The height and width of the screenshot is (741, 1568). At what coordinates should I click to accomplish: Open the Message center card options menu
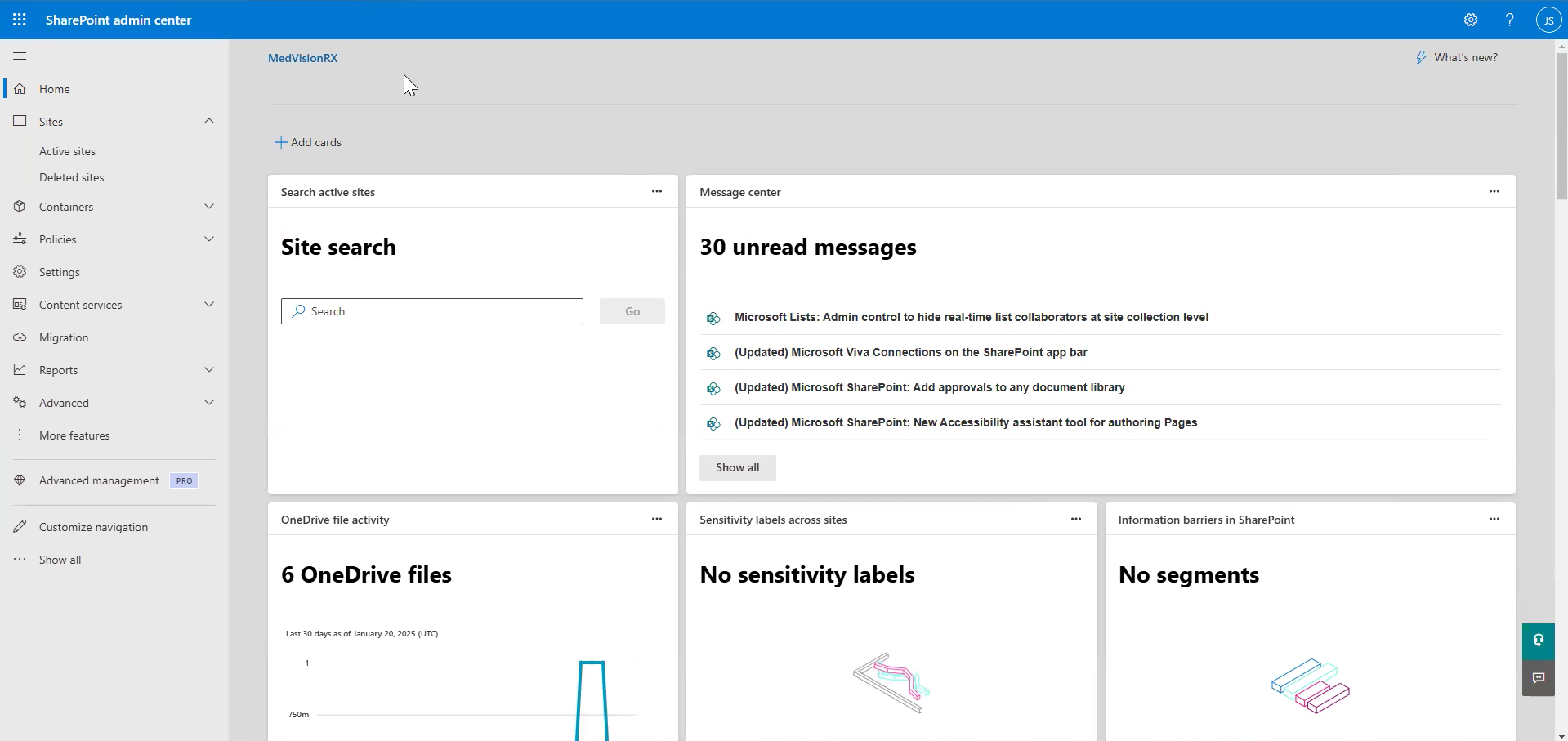(x=1494, y=191)
